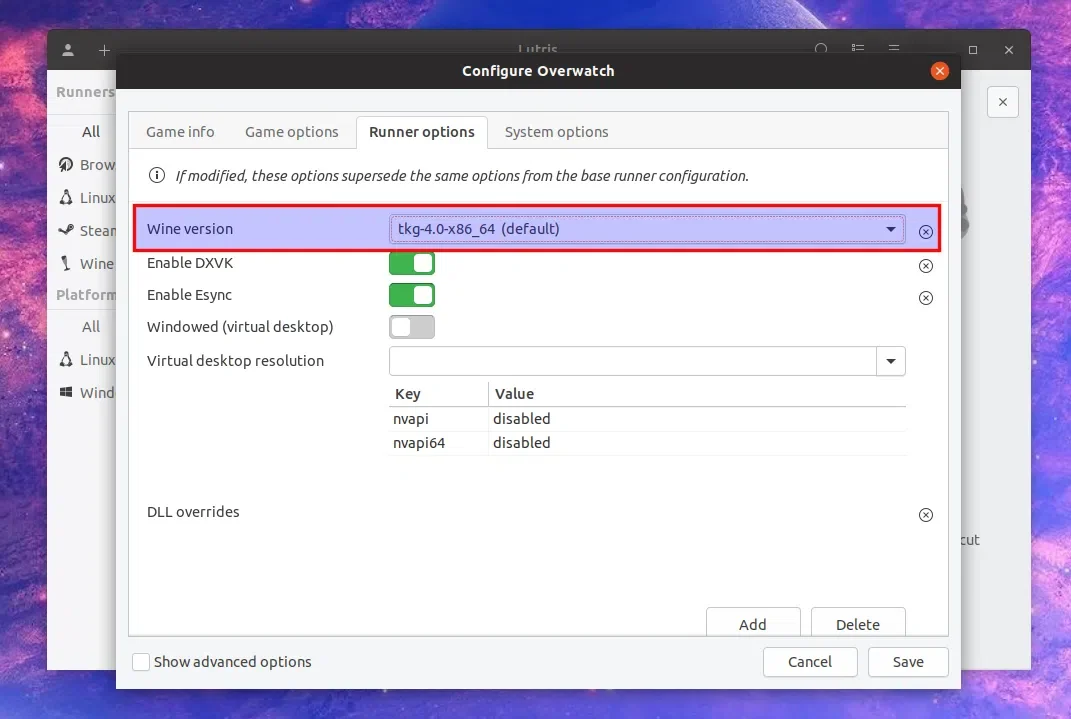Reset the Enable Esync option icon

tap(926, 298)
